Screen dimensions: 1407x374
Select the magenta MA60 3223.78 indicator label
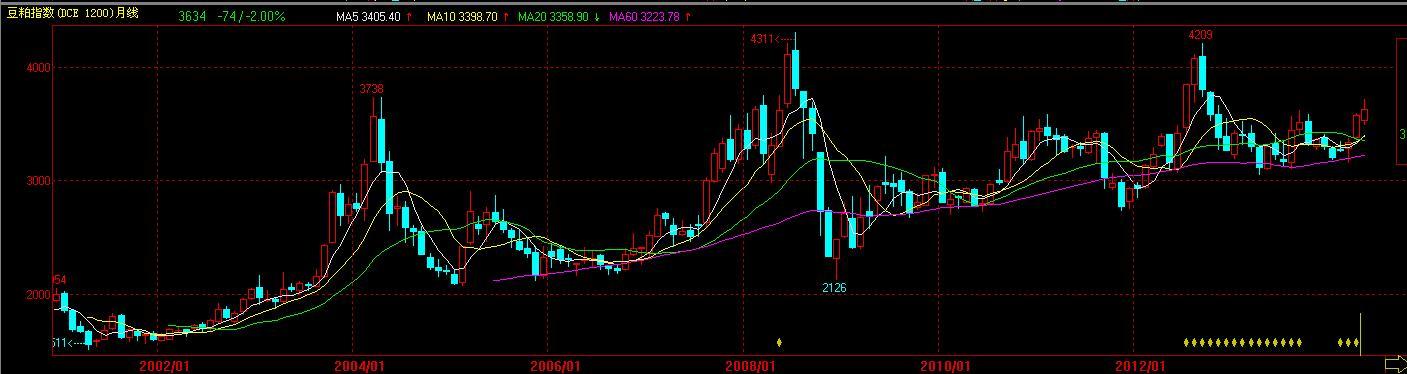click(x=644, y=17)
